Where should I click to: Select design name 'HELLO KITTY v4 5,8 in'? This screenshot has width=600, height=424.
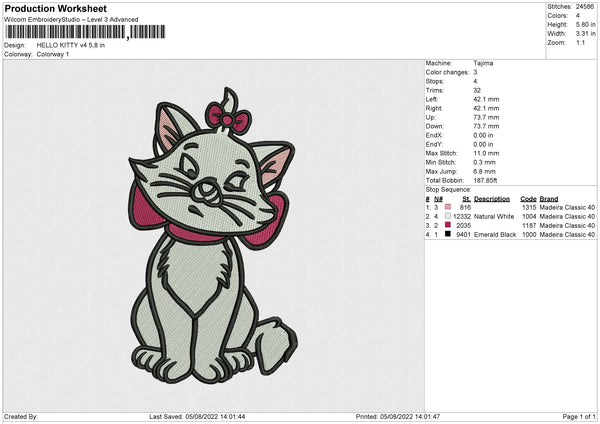[71, 45]
